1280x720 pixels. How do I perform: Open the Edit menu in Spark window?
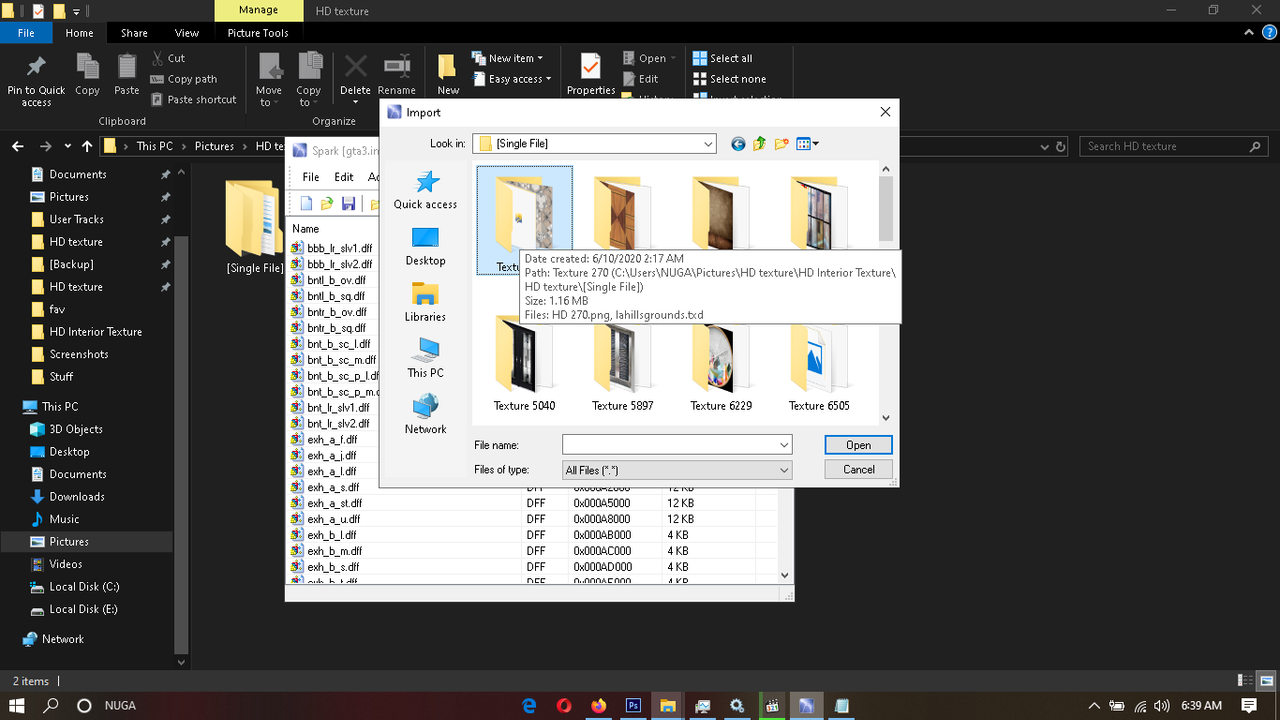click(344, 177)
